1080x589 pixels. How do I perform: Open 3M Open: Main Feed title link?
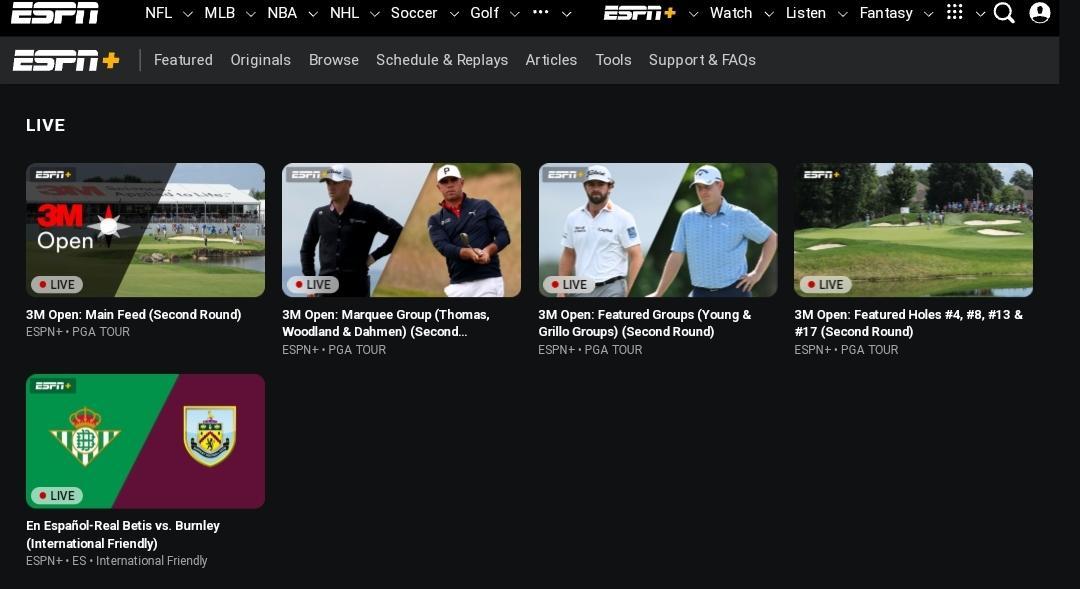coord(134,315)
